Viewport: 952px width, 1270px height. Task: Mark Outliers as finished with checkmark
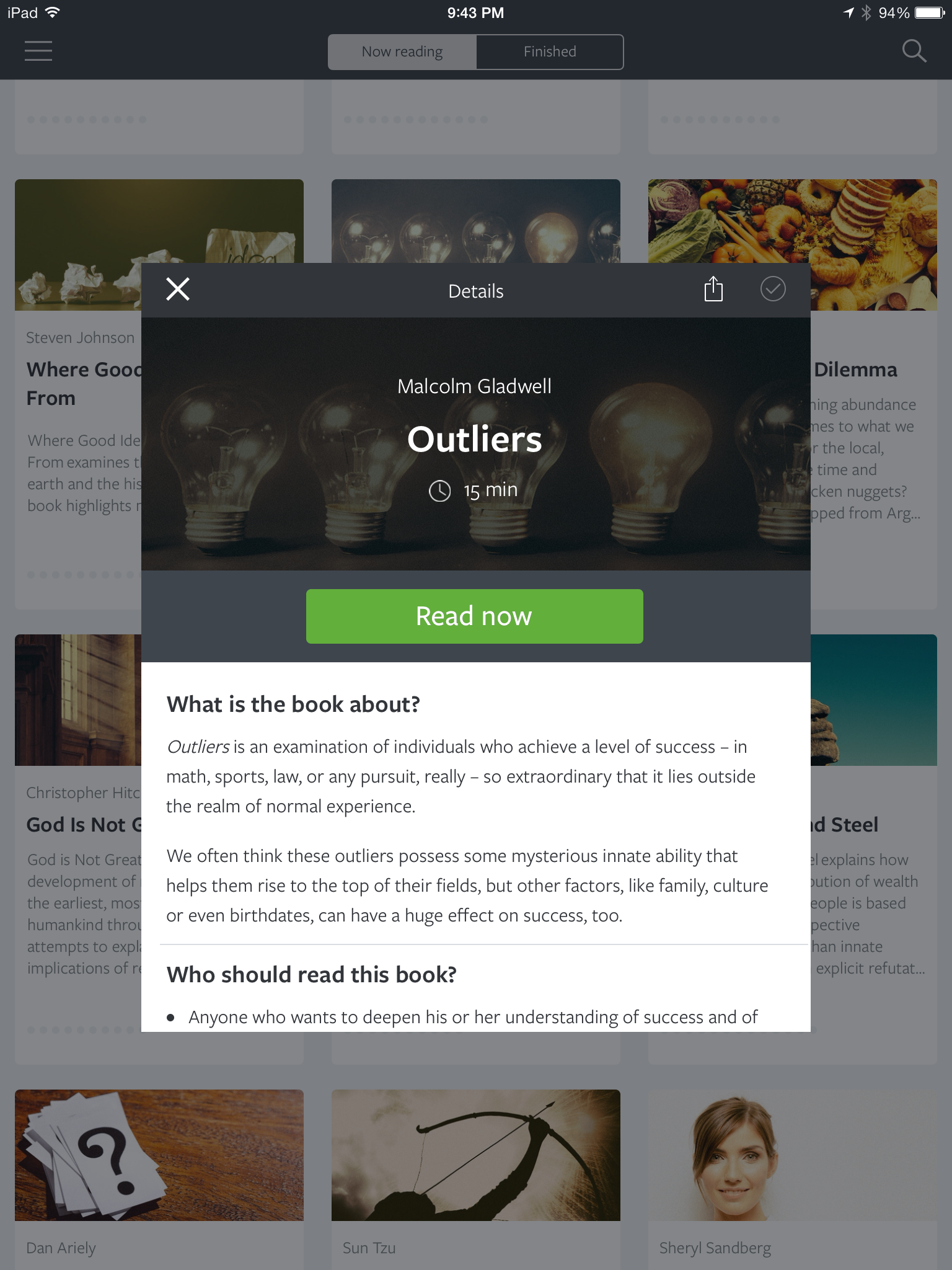773,289
